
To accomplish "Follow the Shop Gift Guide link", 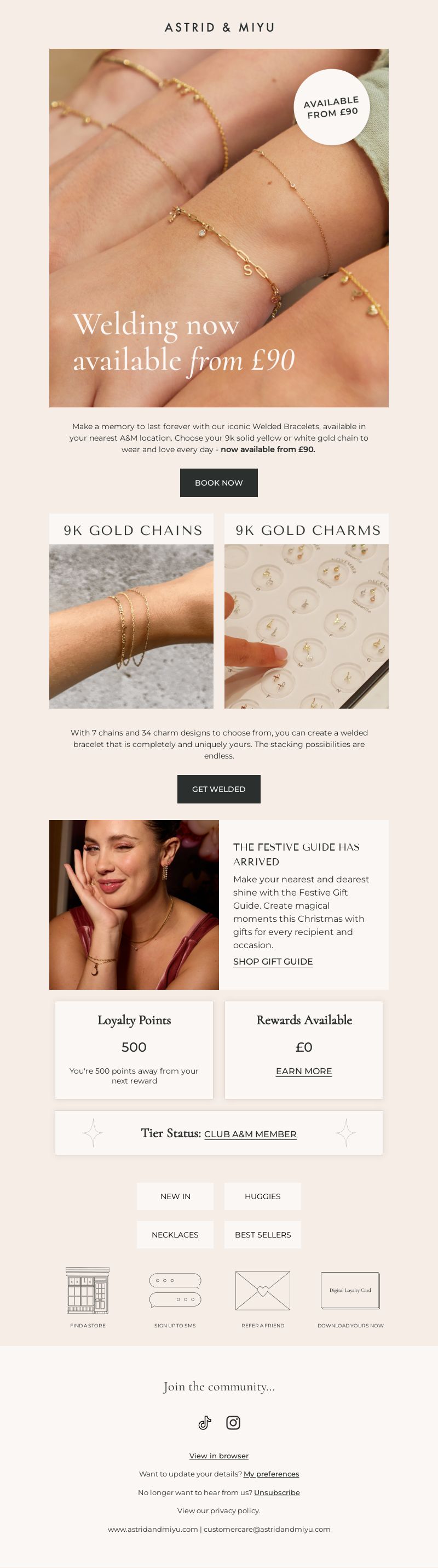I will pyautogui.click(x=273, y=961).
